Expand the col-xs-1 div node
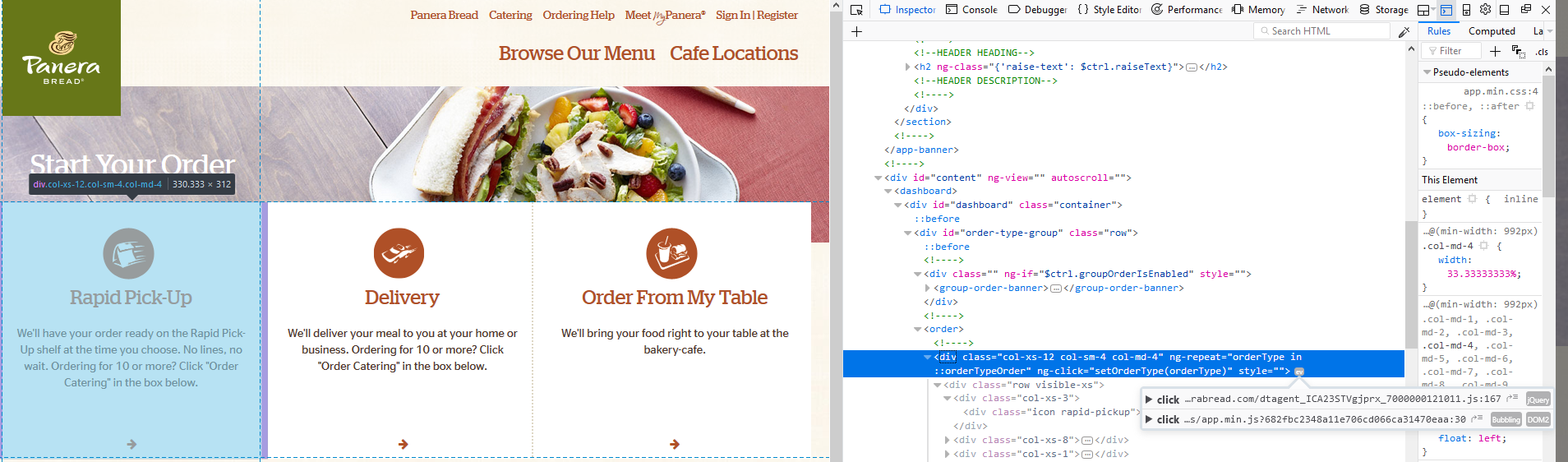The height and width of the screenshot is (462, 1568). (x=948, y=454)
